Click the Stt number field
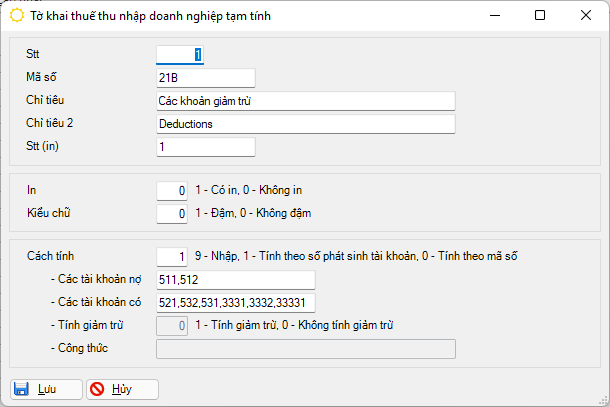 click(180, 55)
